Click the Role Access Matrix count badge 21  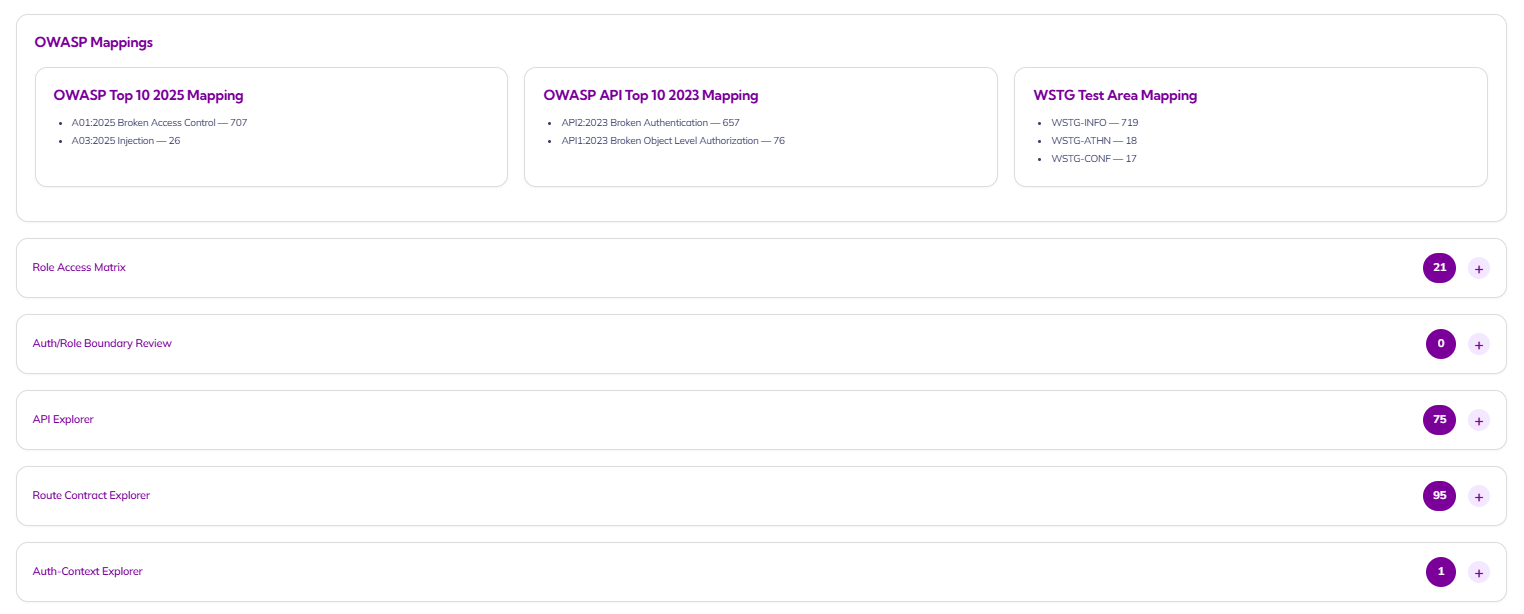[x=1439, y=268]
